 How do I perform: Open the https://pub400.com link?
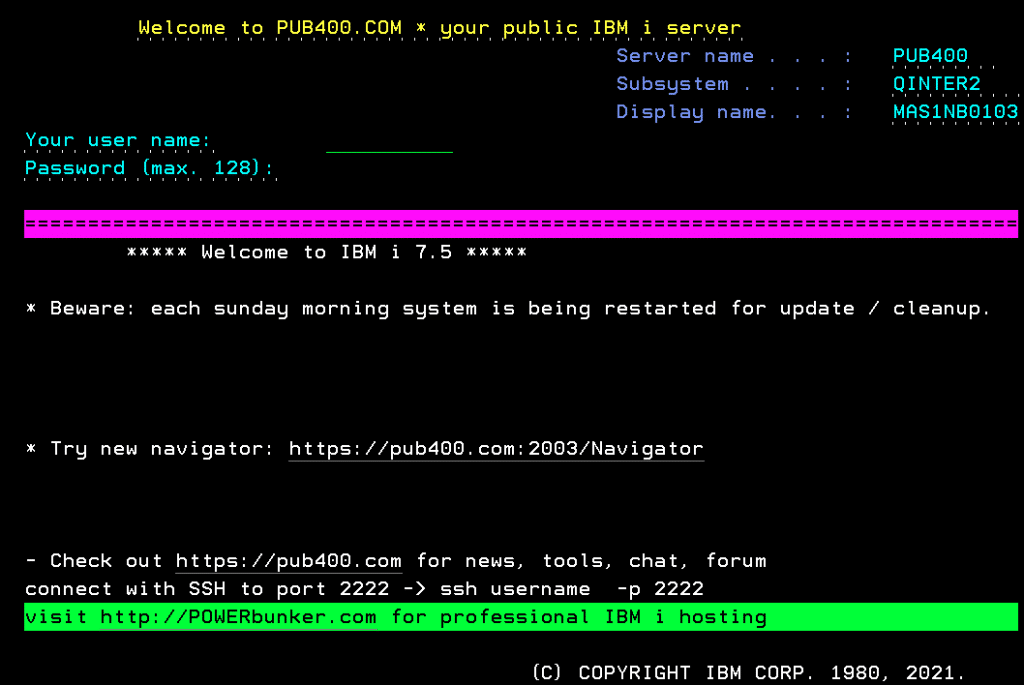tap(289, 561)
